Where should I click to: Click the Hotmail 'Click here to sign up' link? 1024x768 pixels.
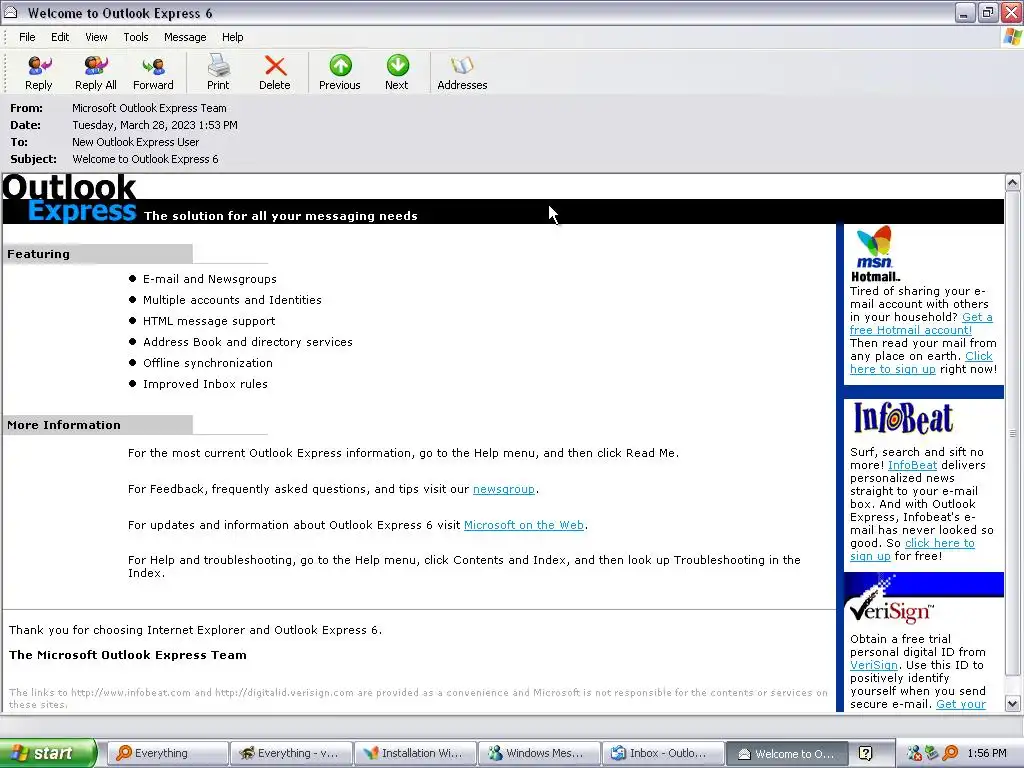pyautogui.click(x=893, y=369)
